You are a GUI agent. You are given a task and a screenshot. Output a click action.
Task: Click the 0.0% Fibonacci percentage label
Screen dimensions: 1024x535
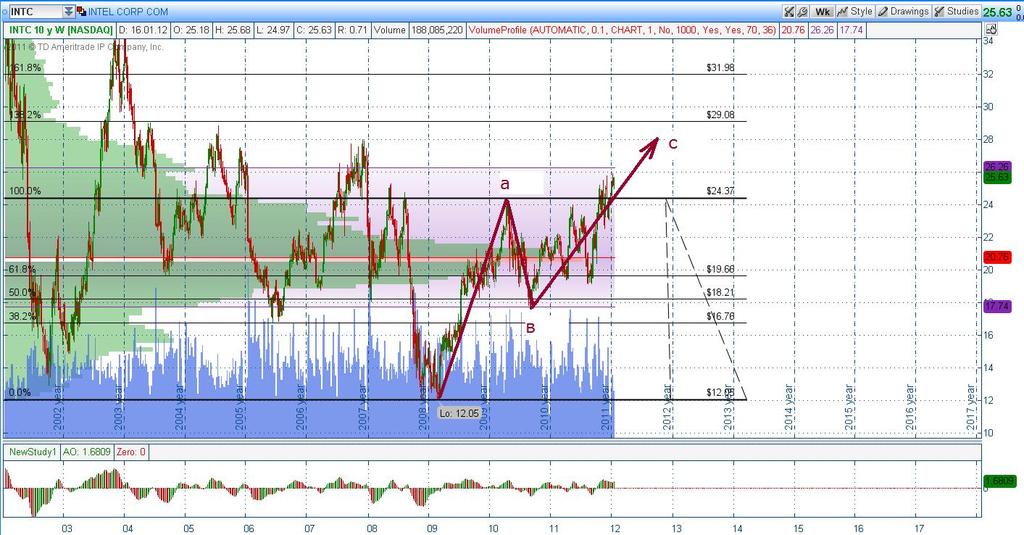pos(19,393)
